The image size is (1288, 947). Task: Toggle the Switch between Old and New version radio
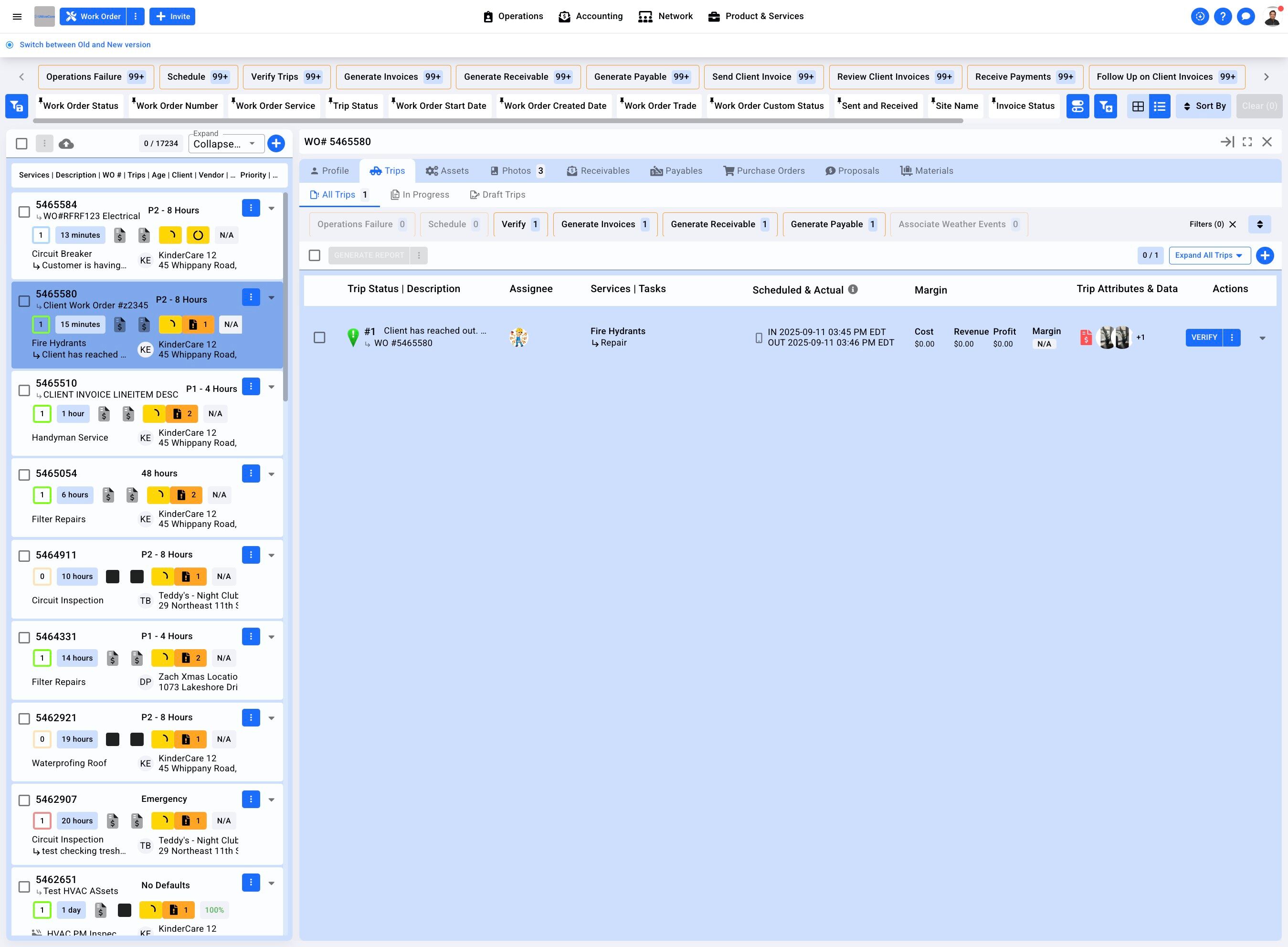coord(10,45)
